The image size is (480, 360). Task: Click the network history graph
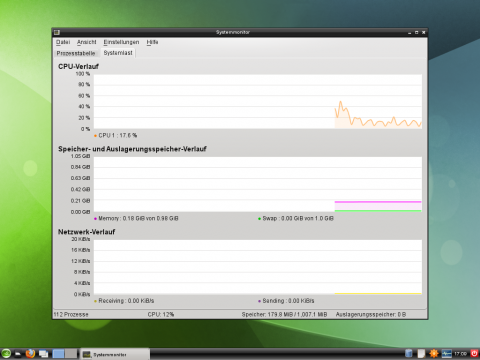[258, 267]
